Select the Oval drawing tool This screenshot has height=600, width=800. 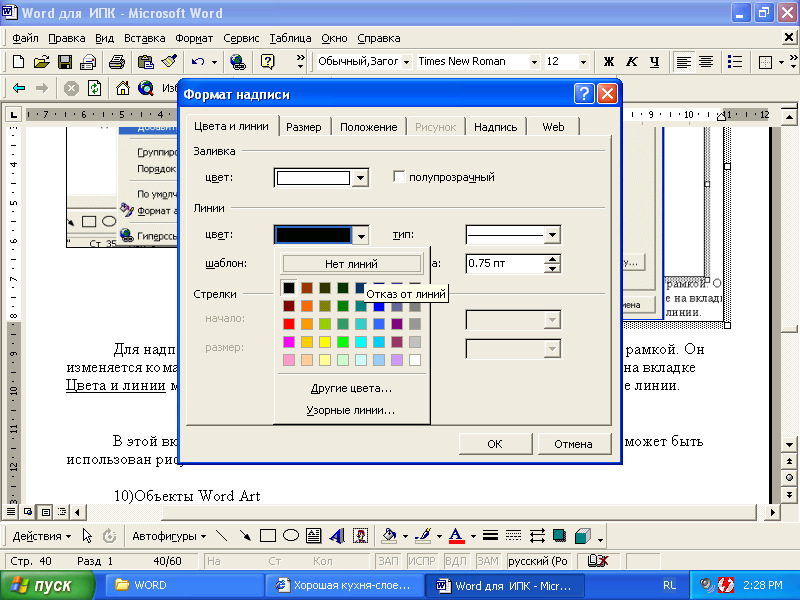coord(291,535)
